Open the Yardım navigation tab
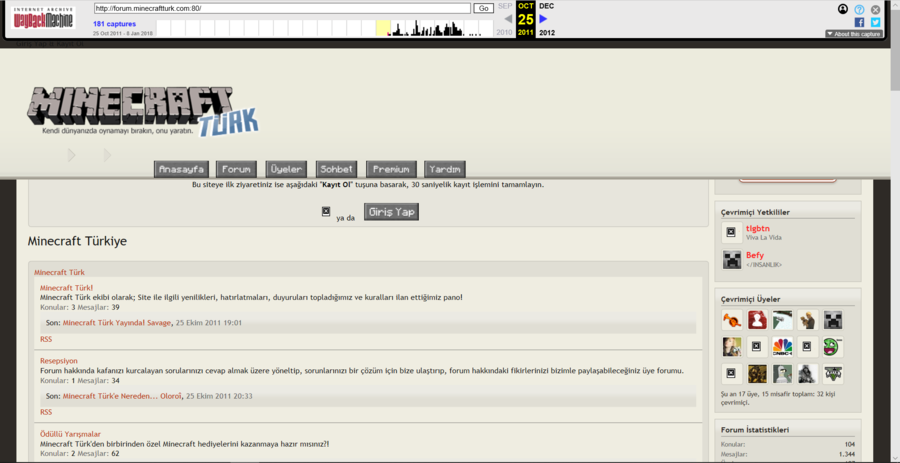Viewport: 900px width, 463px height. pyautogui.click(x=445, y=169)
